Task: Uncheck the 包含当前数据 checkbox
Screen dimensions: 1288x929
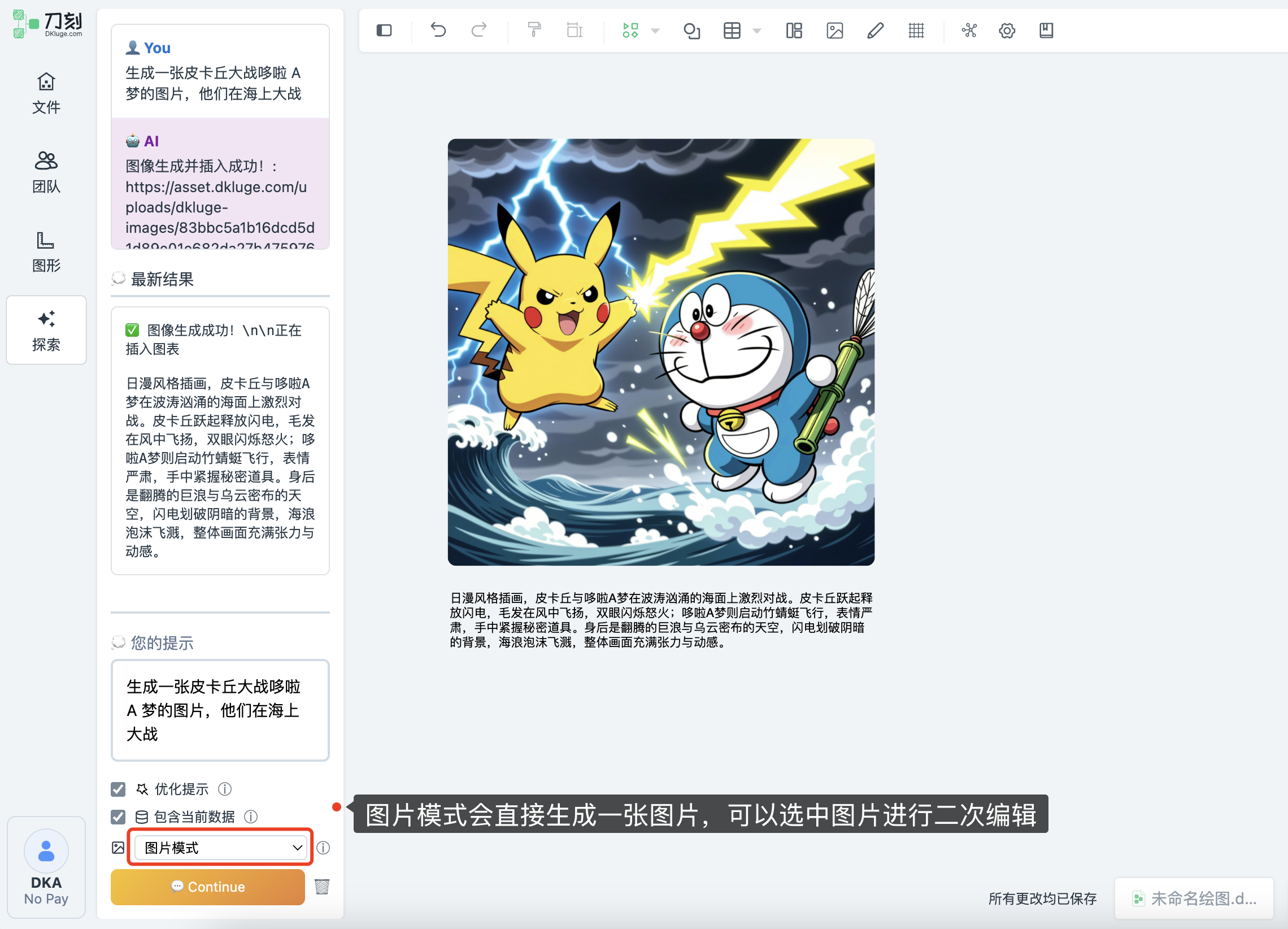Action: [118, 817]
